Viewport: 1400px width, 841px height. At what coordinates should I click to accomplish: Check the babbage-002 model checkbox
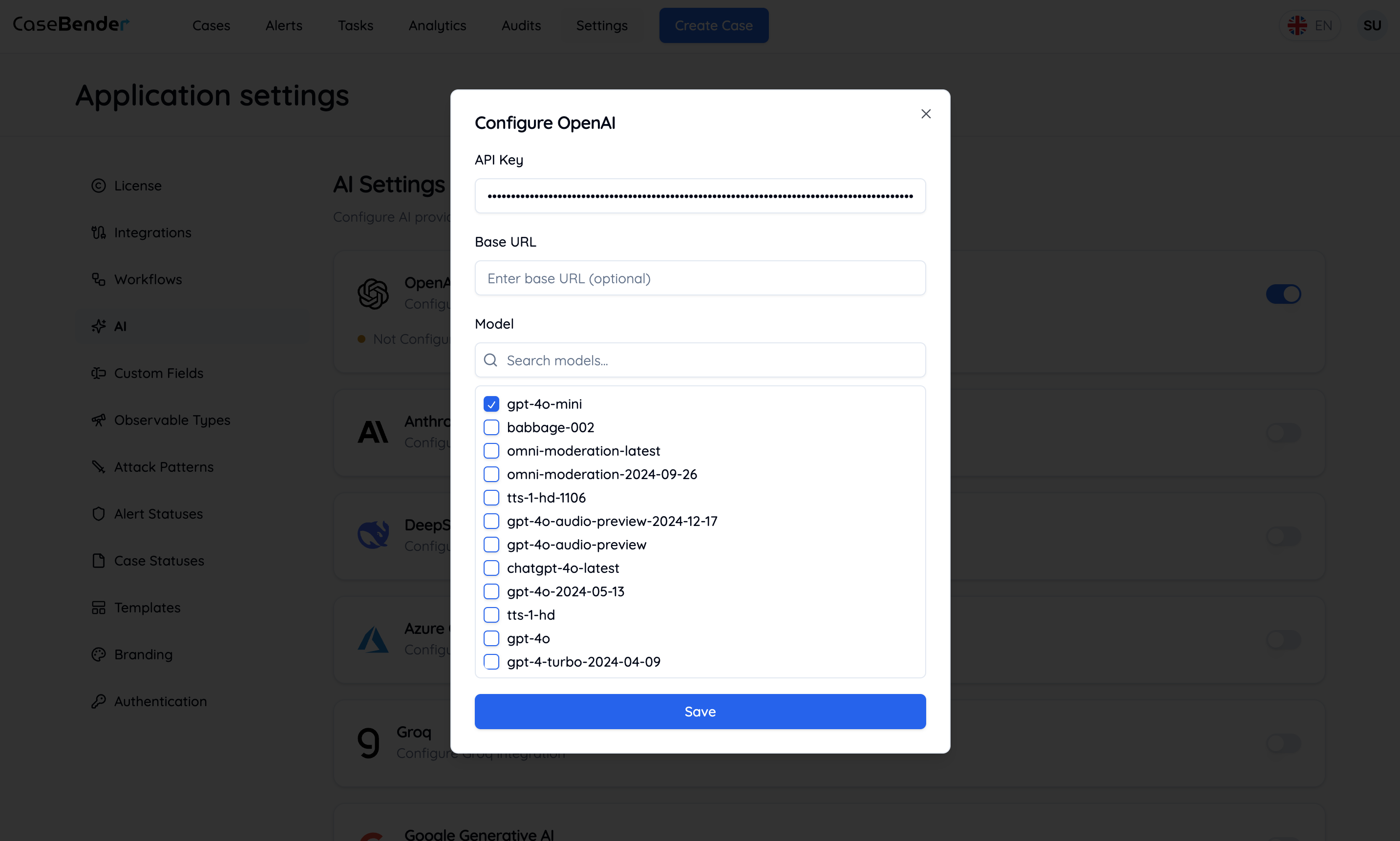tap(491, 427)
